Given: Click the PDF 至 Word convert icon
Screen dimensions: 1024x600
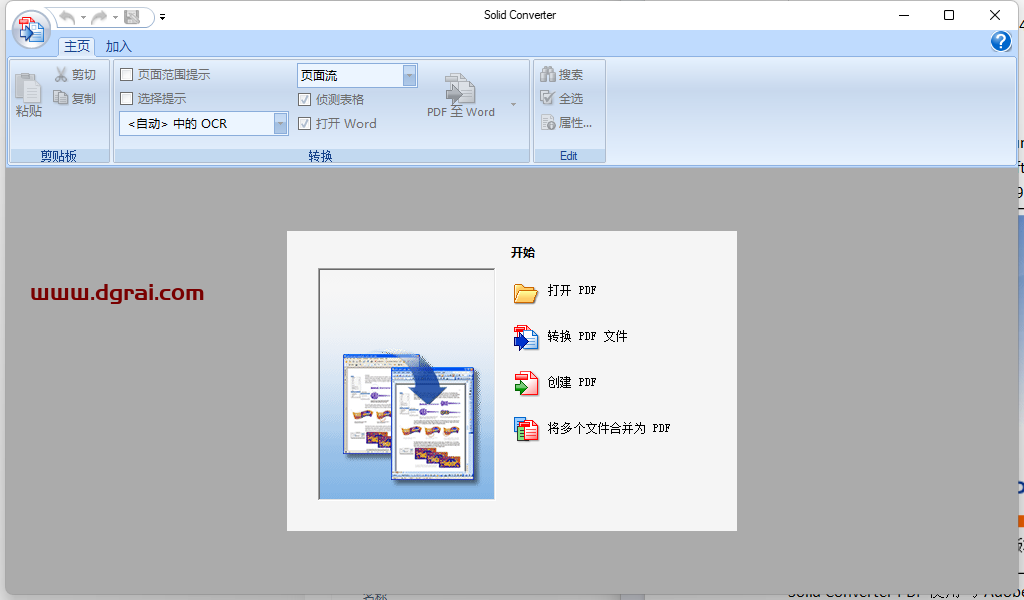Looking at the screenshot, I should pos(460,88).
